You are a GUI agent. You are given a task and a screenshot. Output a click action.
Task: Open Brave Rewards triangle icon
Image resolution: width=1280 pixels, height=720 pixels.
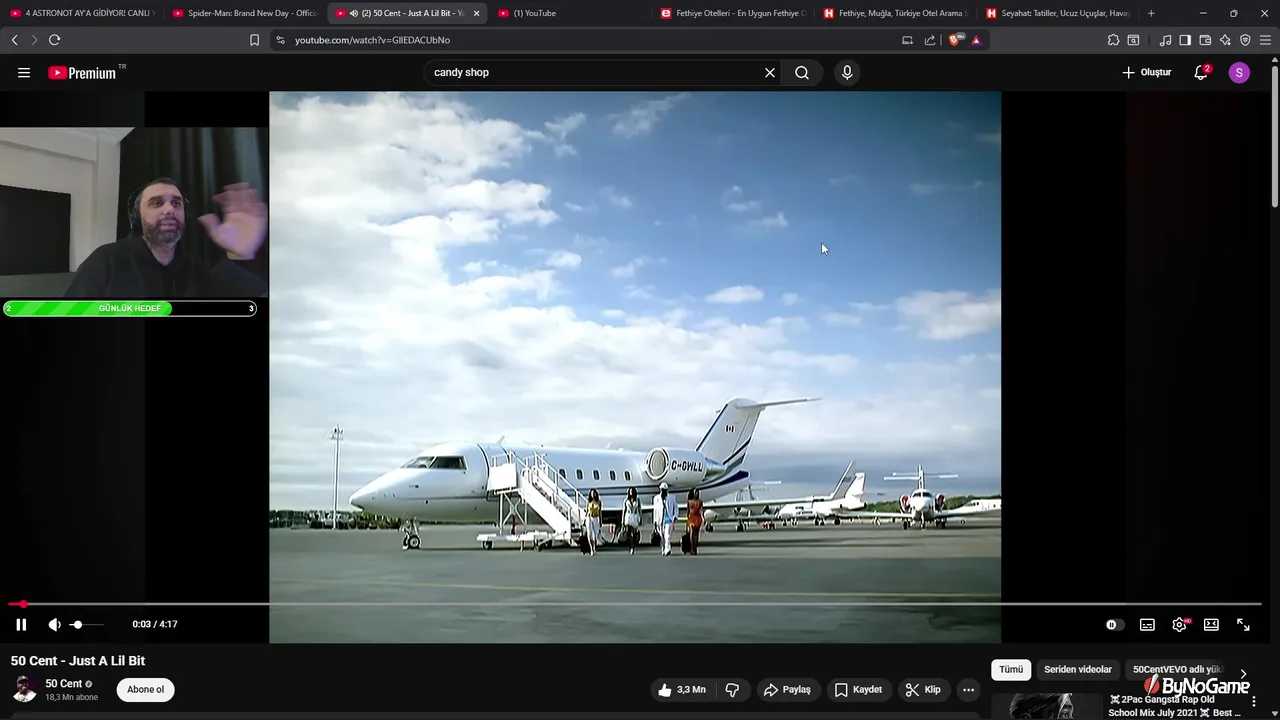click(976, 40)
